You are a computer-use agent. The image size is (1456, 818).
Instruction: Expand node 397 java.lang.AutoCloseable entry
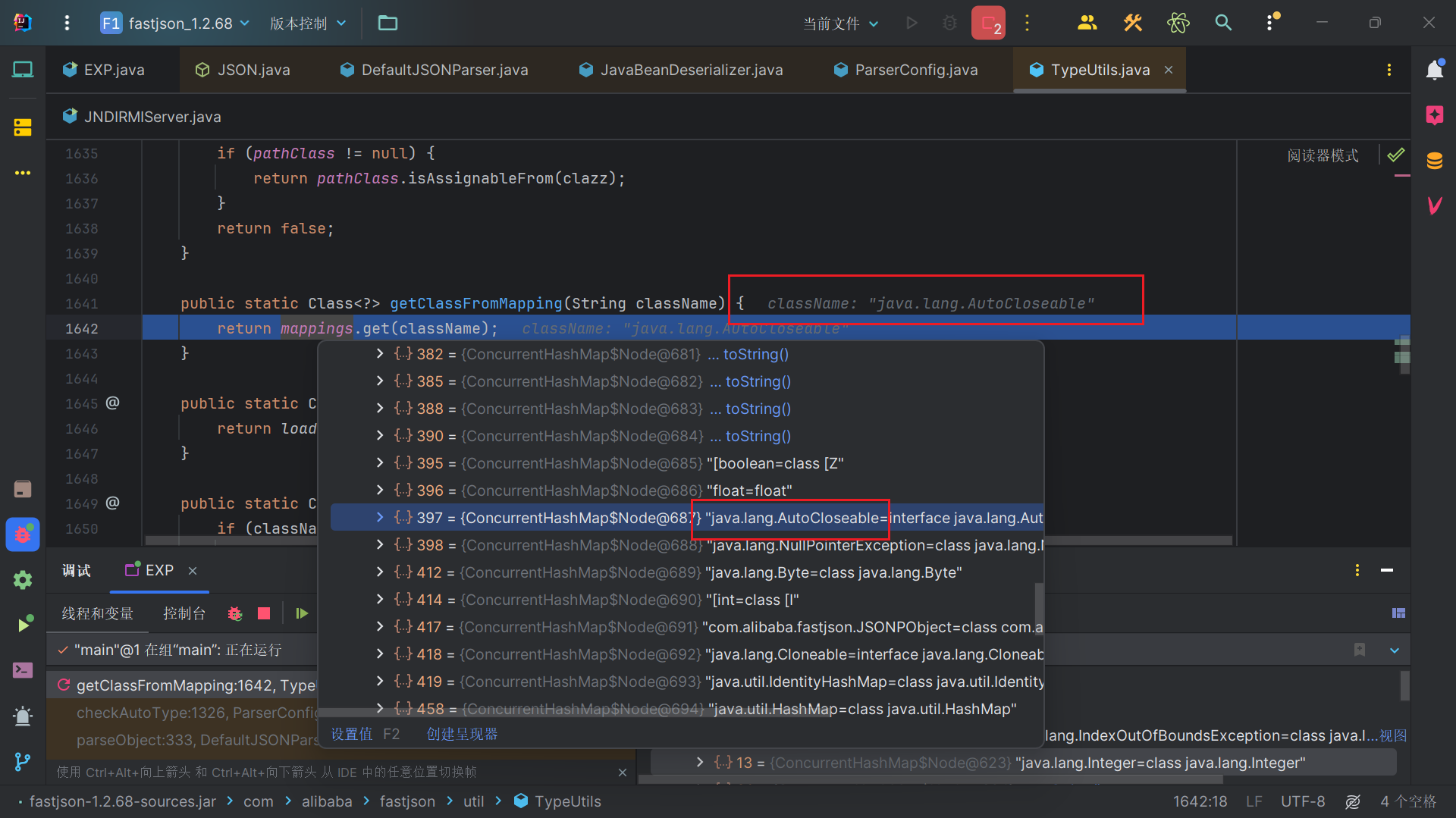[380, 518]
